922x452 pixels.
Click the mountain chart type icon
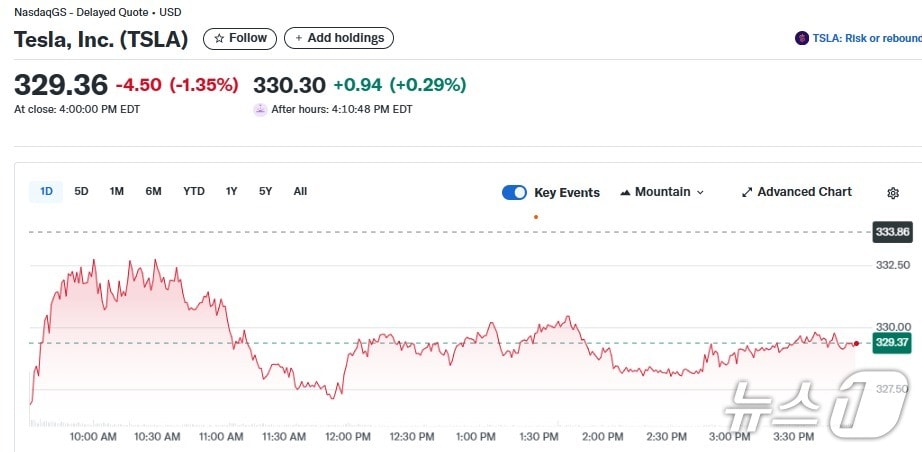(x=626, y=192)
